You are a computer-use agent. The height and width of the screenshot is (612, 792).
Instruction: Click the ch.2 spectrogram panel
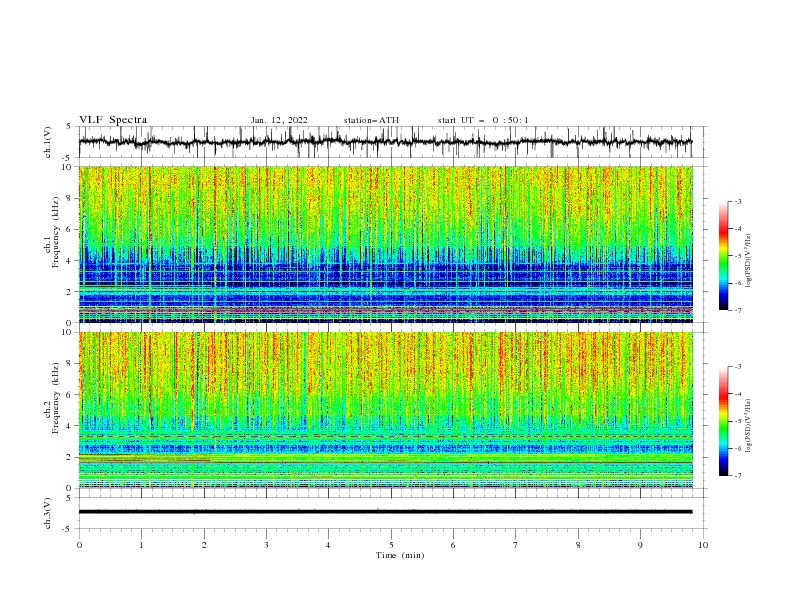pyautogui.click(x=386, y=410)
